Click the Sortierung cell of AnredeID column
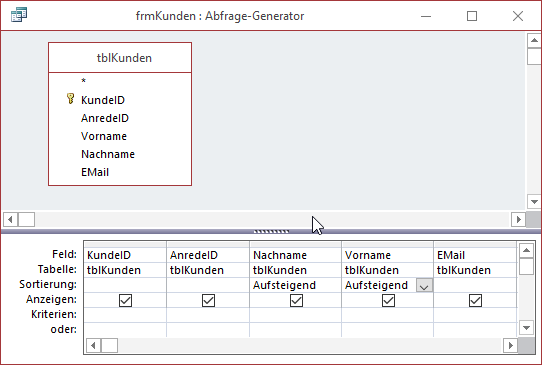The height and width of the screenshot is (365, 542). [x=208, y=285]
